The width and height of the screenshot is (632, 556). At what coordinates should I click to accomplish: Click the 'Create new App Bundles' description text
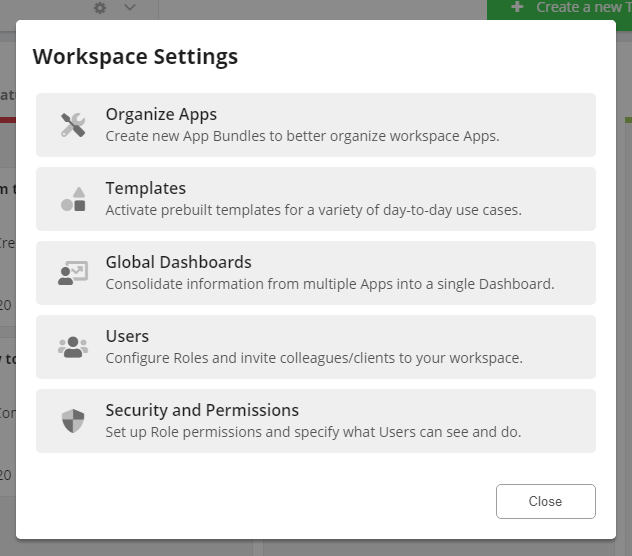(302, 136)
